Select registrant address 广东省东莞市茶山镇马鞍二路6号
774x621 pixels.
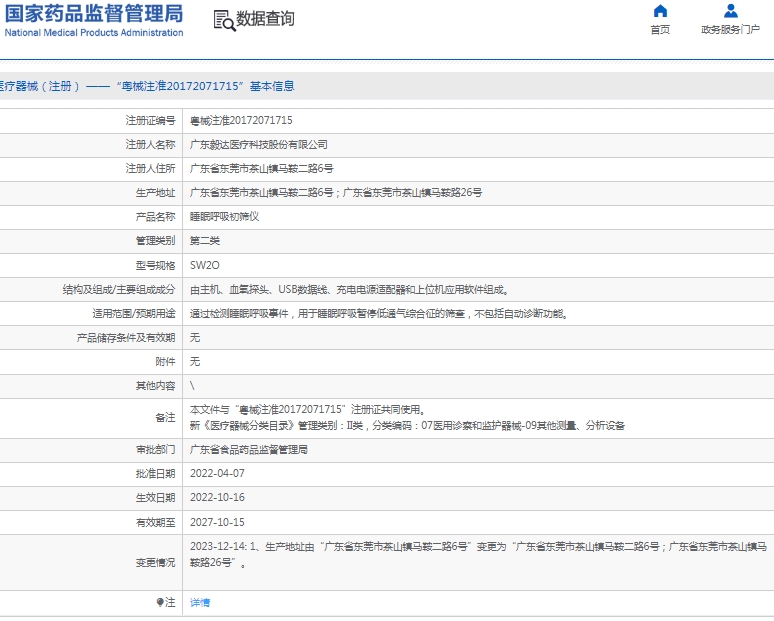point(262,169)
